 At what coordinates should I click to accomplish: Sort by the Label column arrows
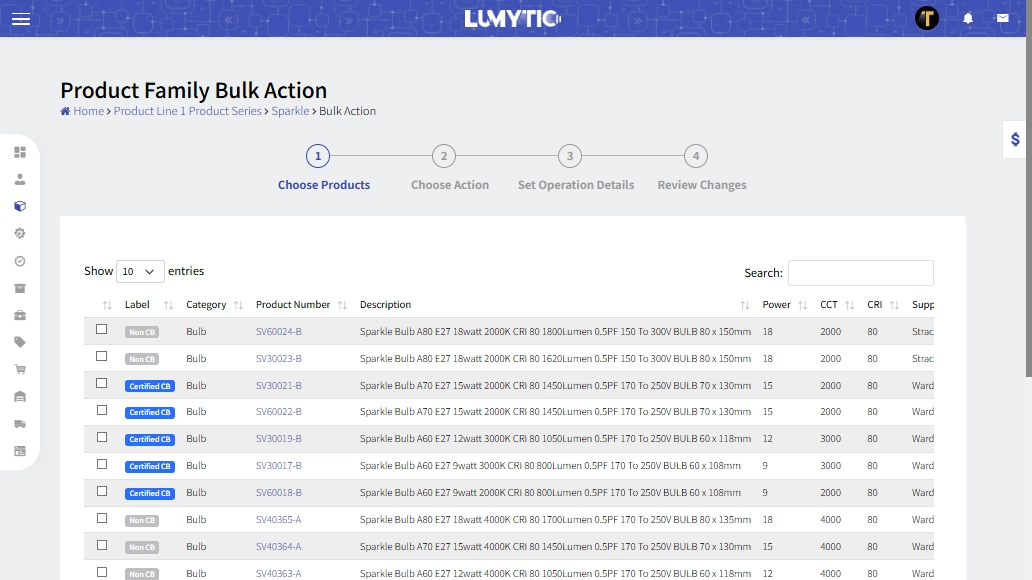(x=168, y=305)
